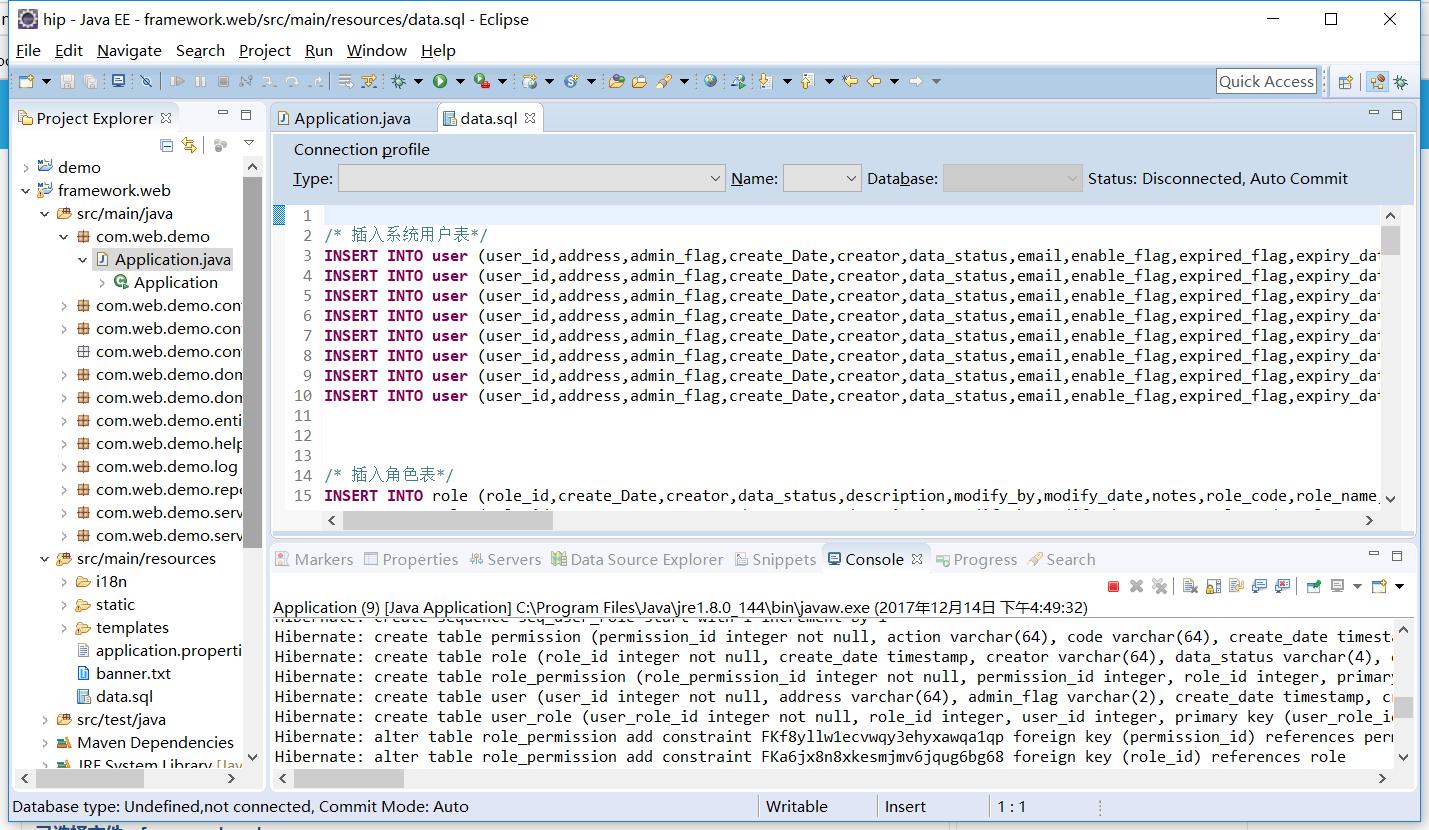Open the connection Type combo box
Viewport: 1429px width, 830px height.
point(531,179)
